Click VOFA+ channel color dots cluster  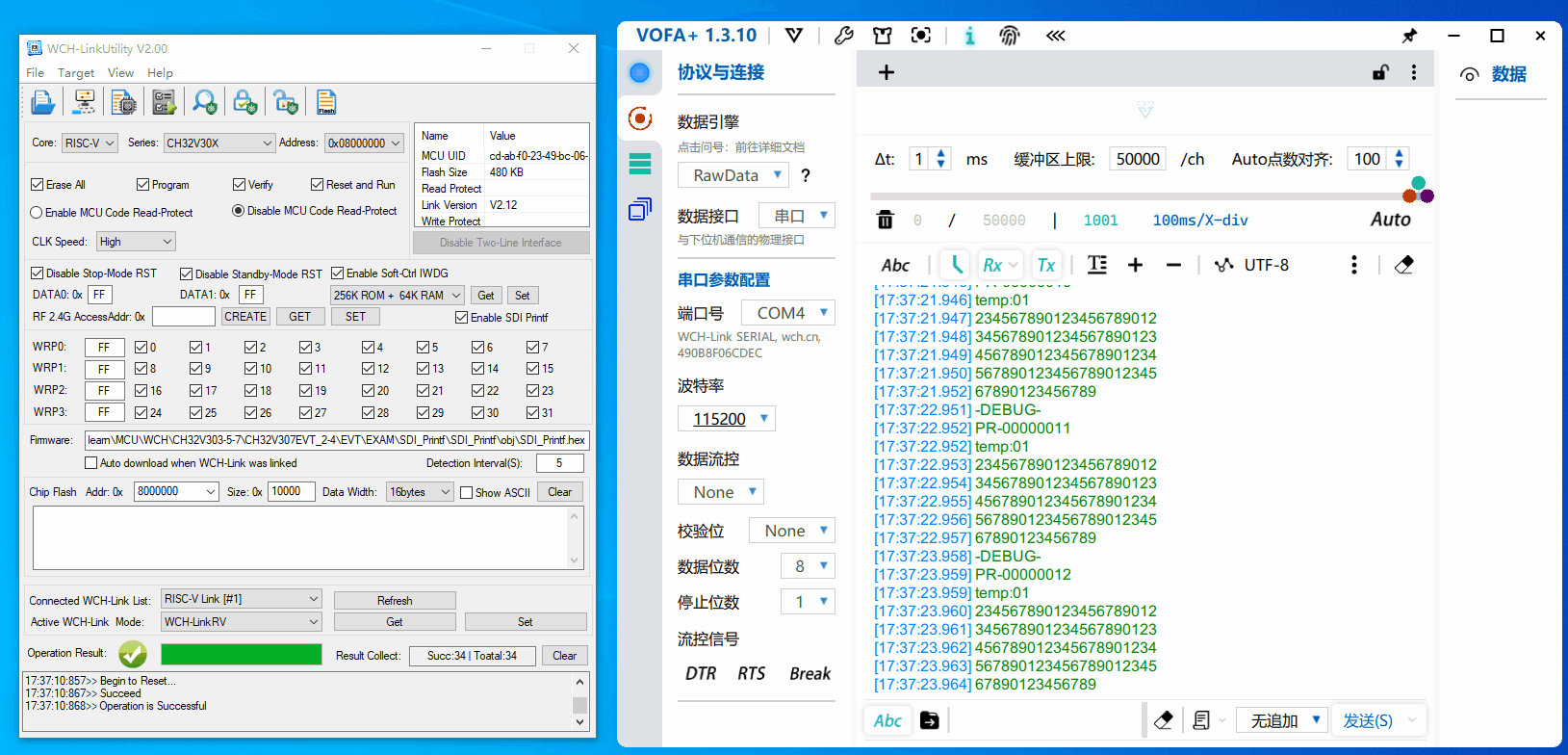click(x=1418, y=190)
